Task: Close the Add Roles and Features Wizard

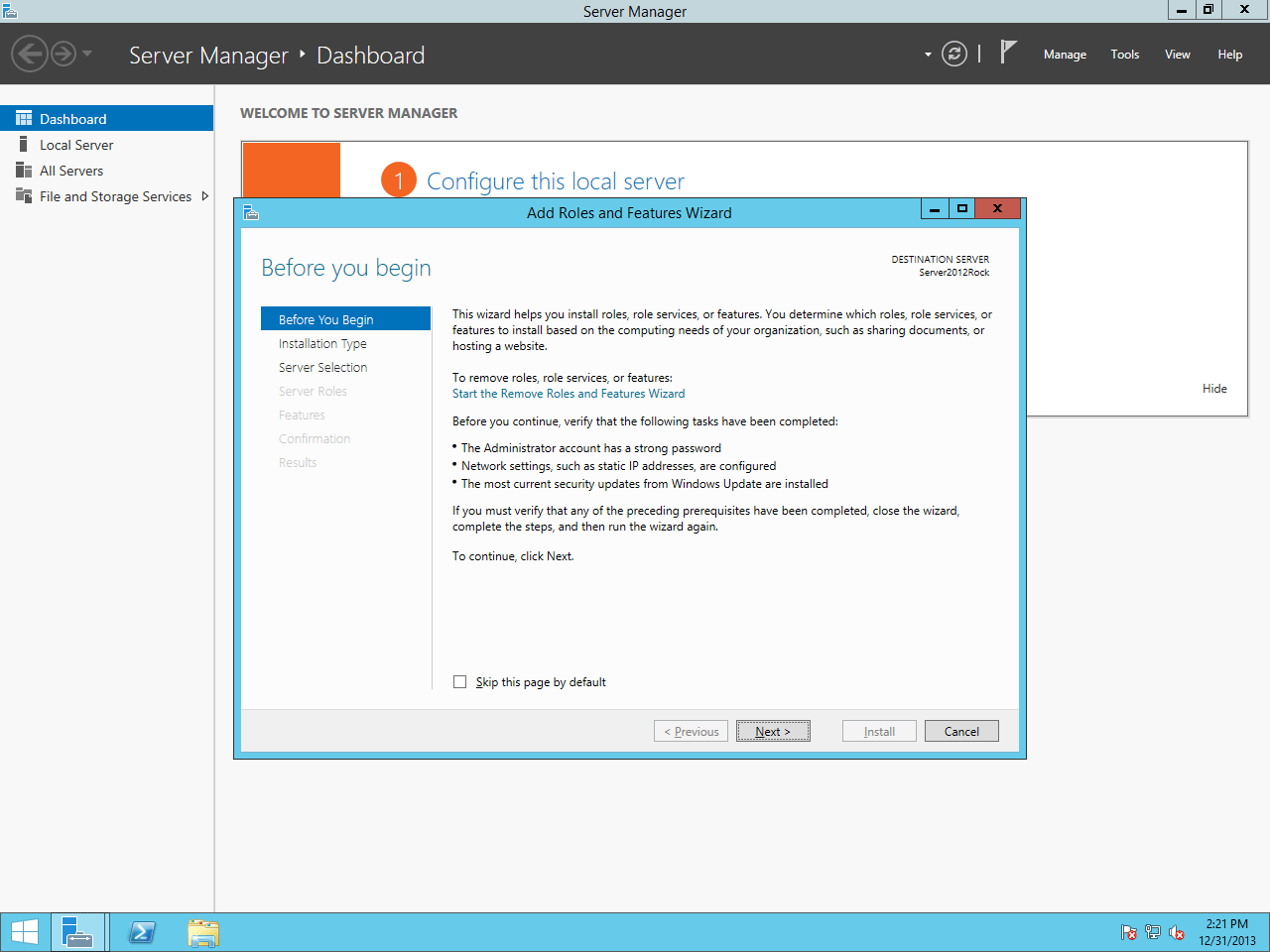Action: coord(997,208)
